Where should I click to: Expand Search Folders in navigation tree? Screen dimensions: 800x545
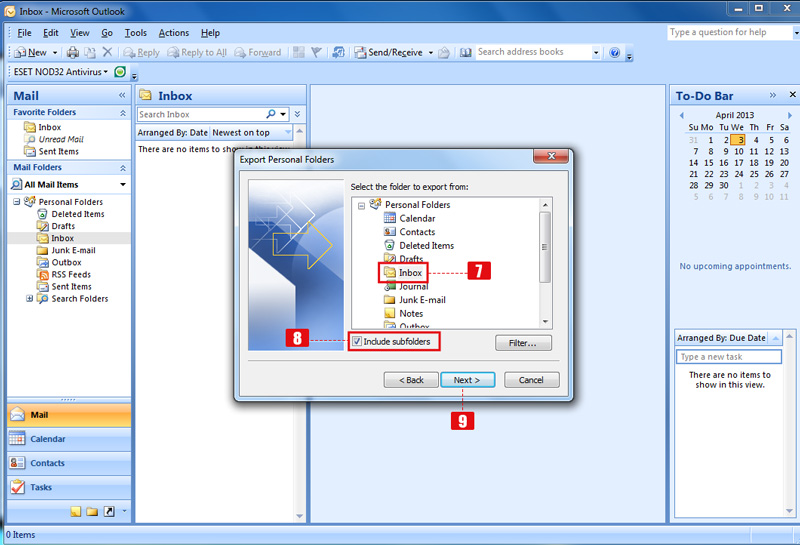click(30, 299)
